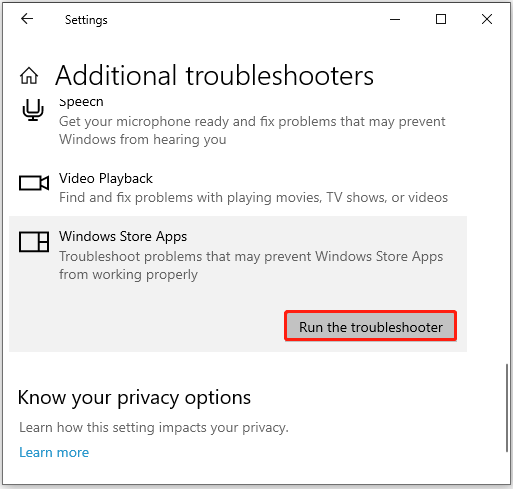Select Video Playback description about playing movies

point(253,197)
